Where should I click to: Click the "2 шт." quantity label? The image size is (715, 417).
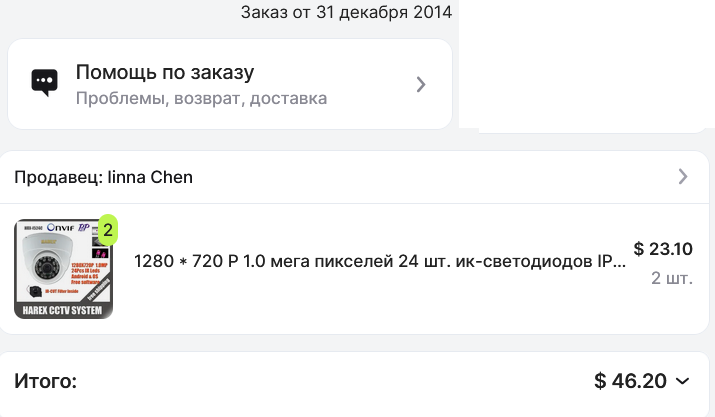[x=671, y=278]
